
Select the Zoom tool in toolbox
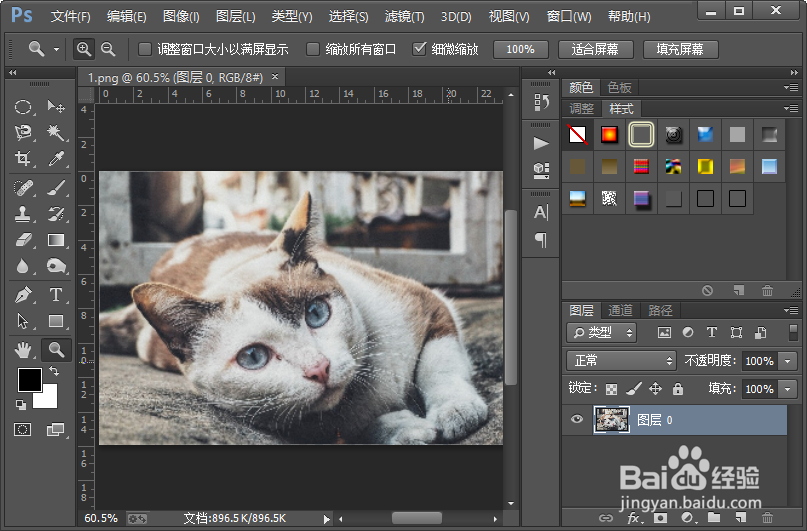[x=56, y=350]
